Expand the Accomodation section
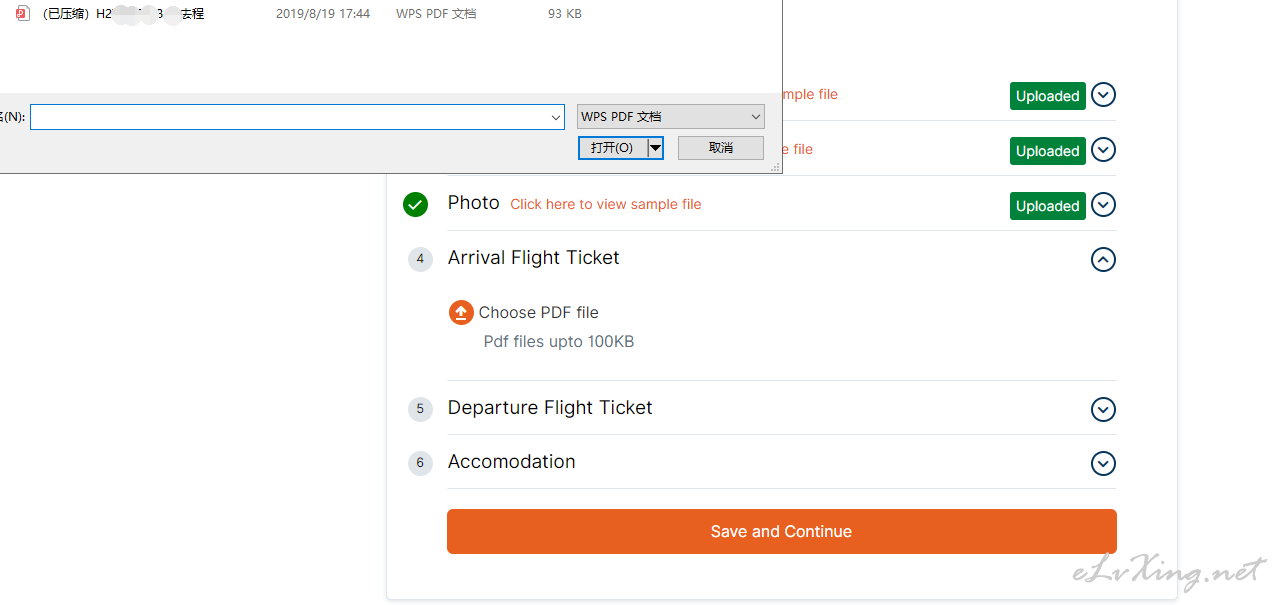1277x605 pixels. (1103, 463)
